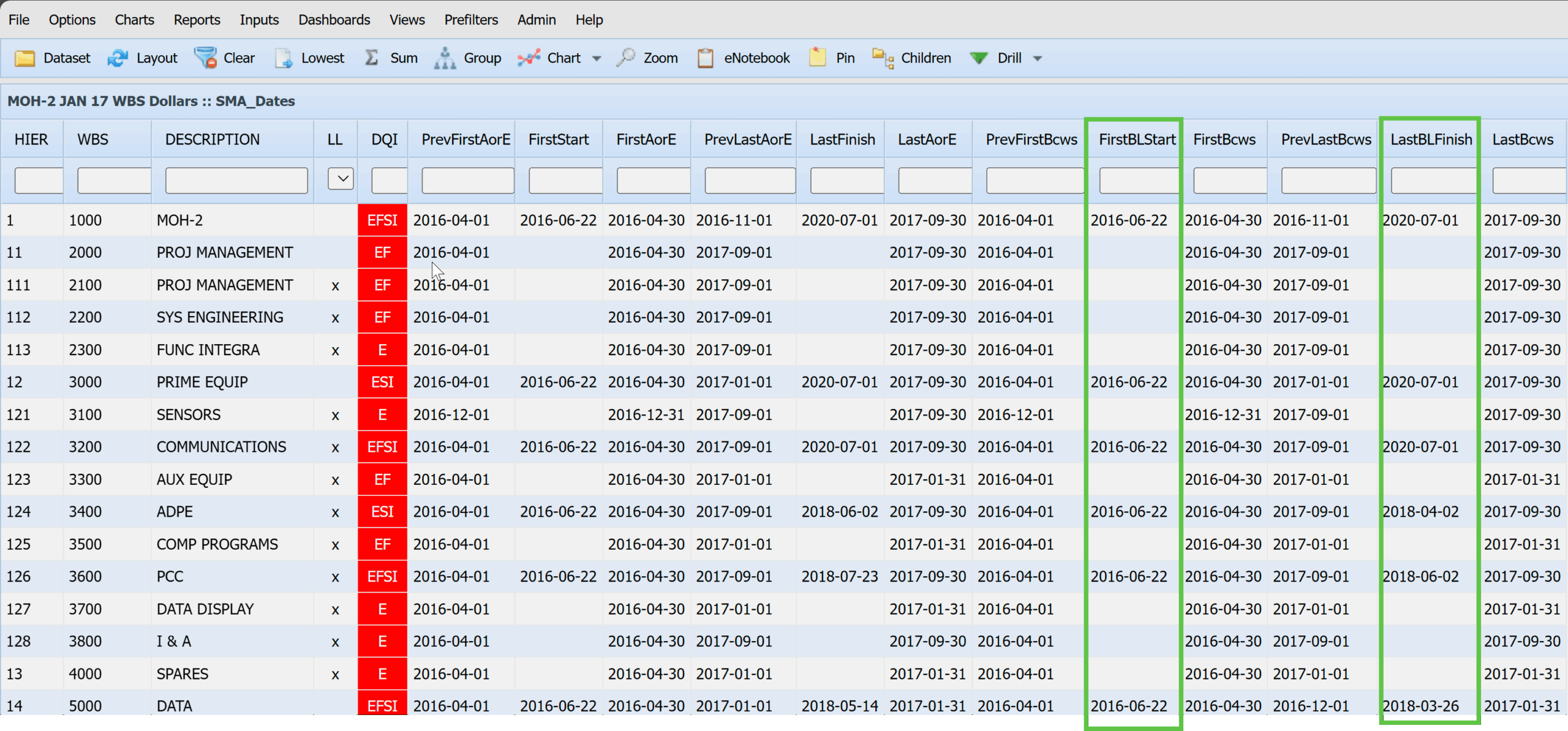Click the Dataset folder icon
This screenshot has width=1568, height=731.
pos(24,58)
